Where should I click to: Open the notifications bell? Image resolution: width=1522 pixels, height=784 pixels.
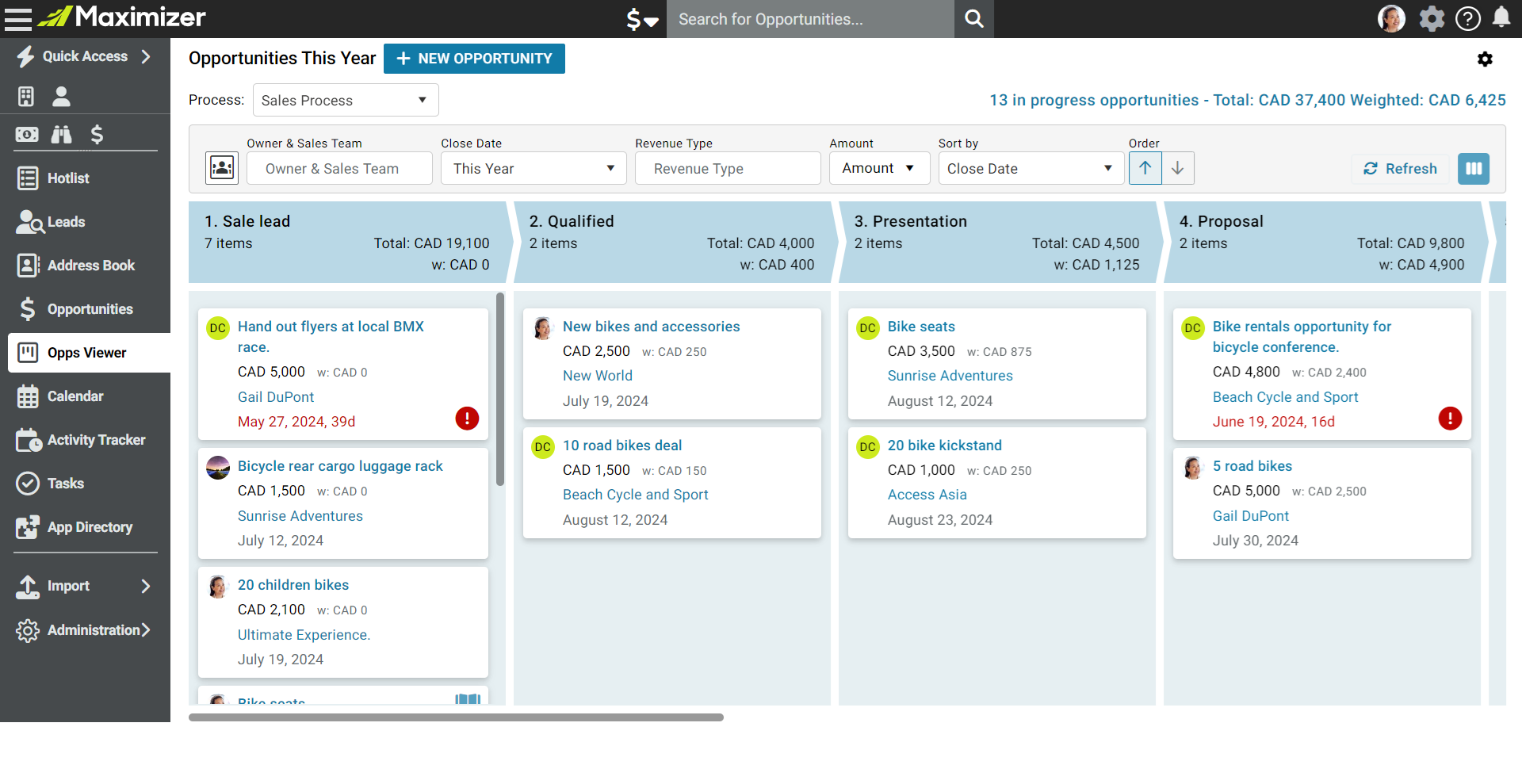pos(1501,17)
